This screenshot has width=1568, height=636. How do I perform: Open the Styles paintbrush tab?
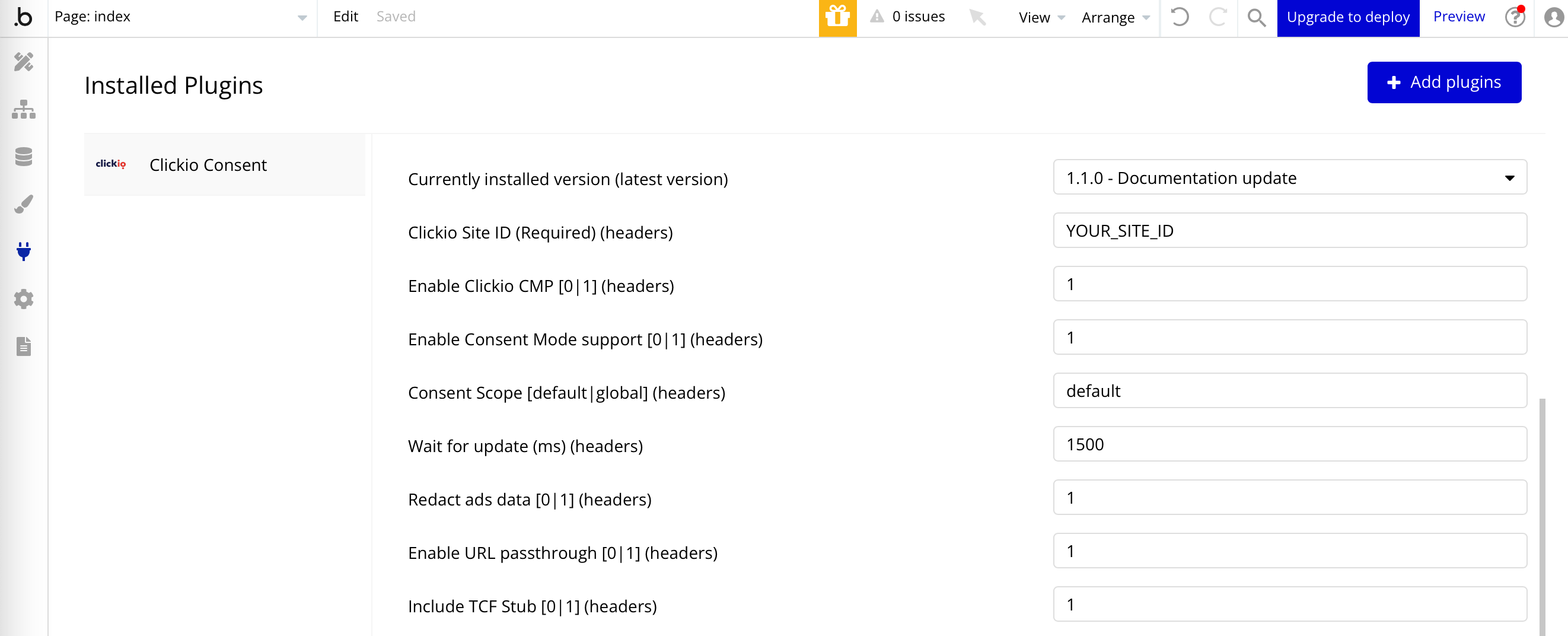(x=23, y=204)
